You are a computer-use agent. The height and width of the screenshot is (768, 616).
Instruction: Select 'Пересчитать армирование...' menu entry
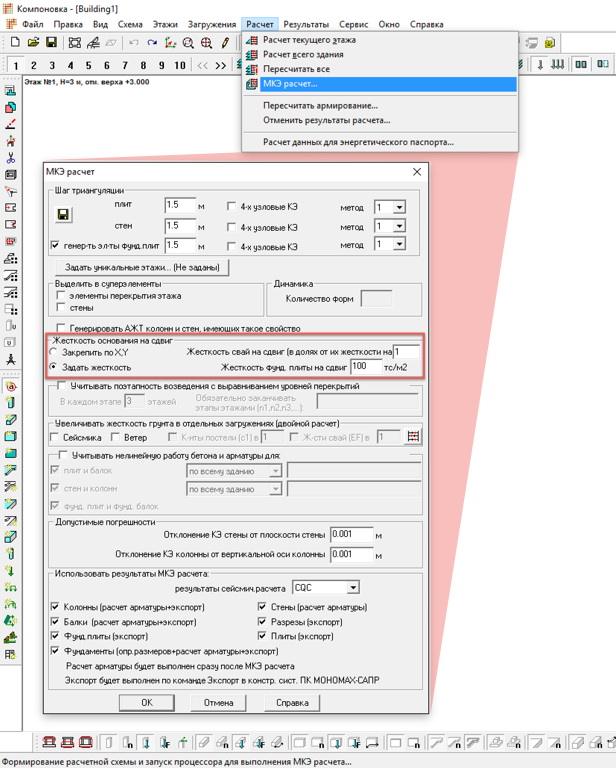click(x=320, y=105)
